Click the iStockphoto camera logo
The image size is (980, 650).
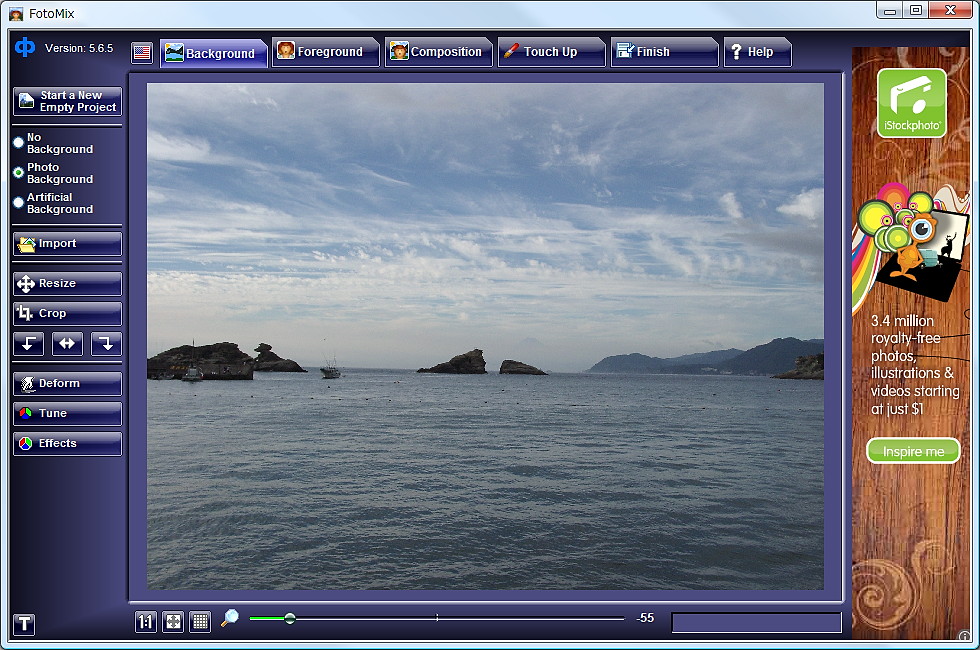coord(912,103)
